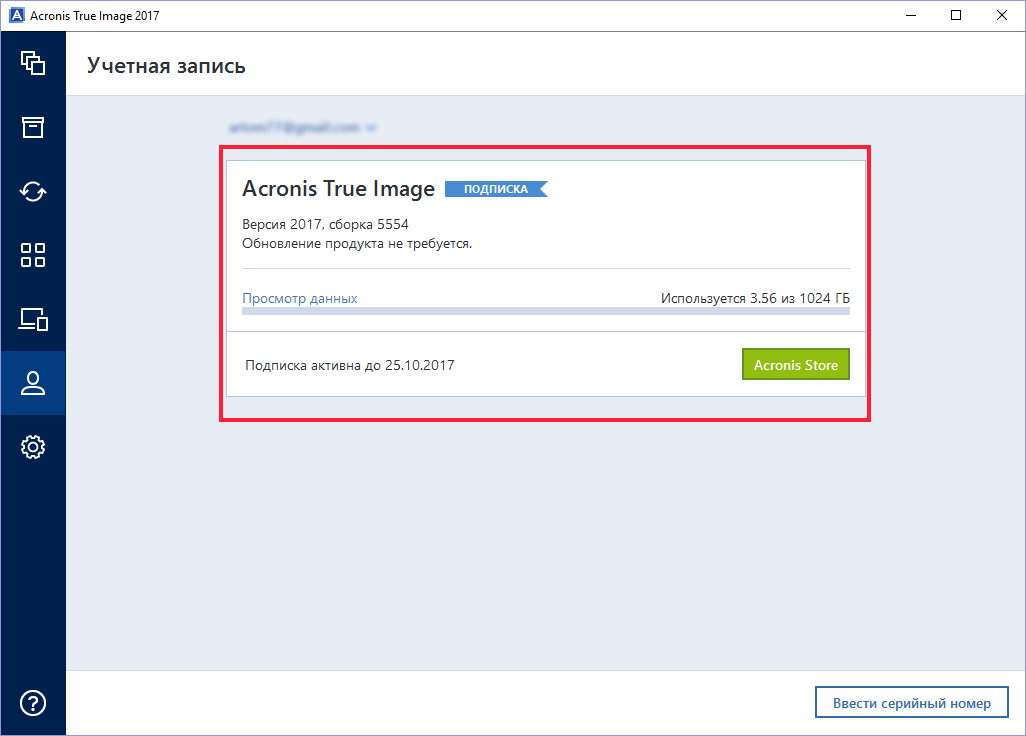Select the Account person icon
This screenshot has width=1026, height=736.
coord(33,383)
